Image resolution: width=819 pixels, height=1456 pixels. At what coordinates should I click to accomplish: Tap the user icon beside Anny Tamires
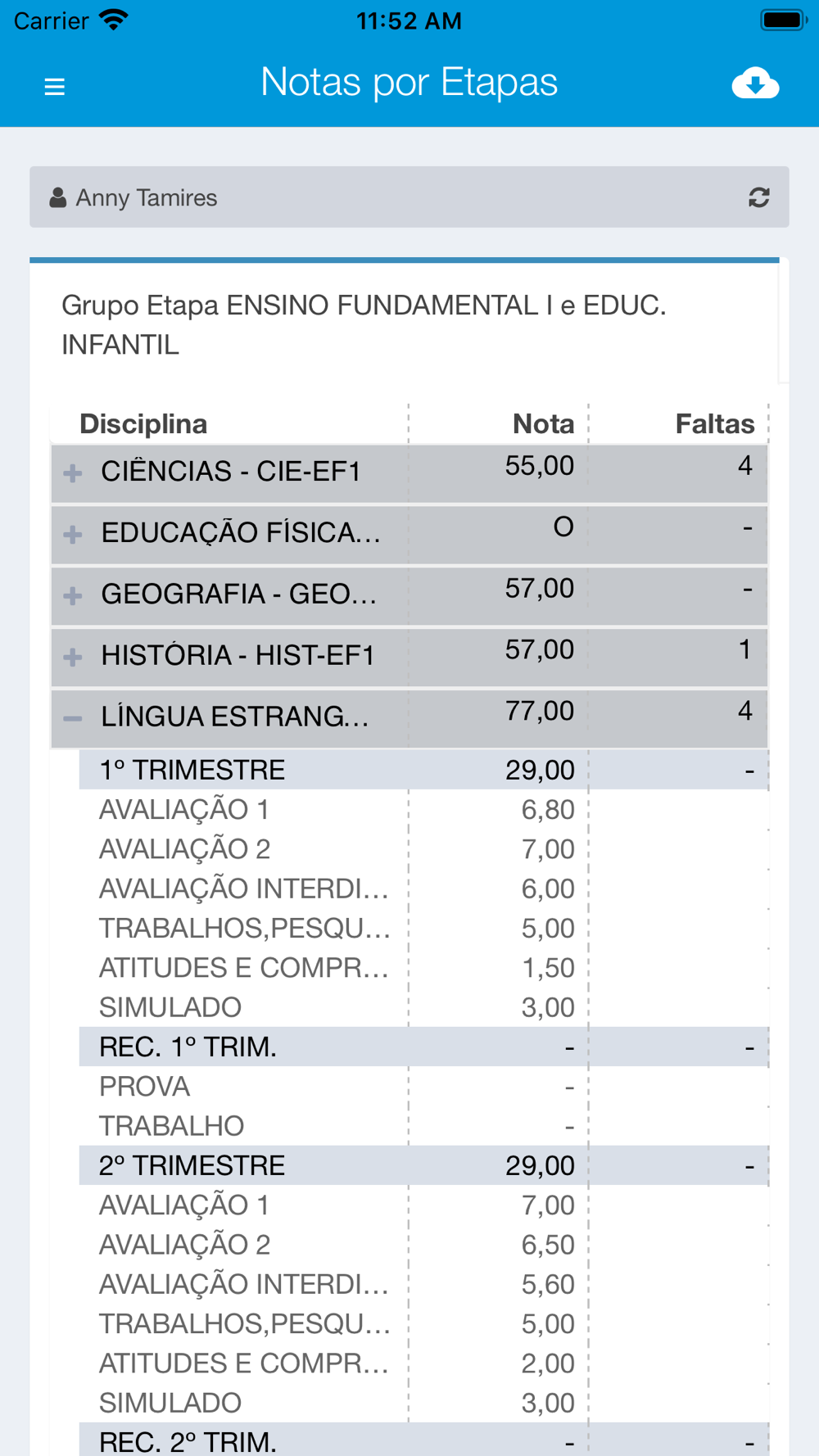click(57, 197)
